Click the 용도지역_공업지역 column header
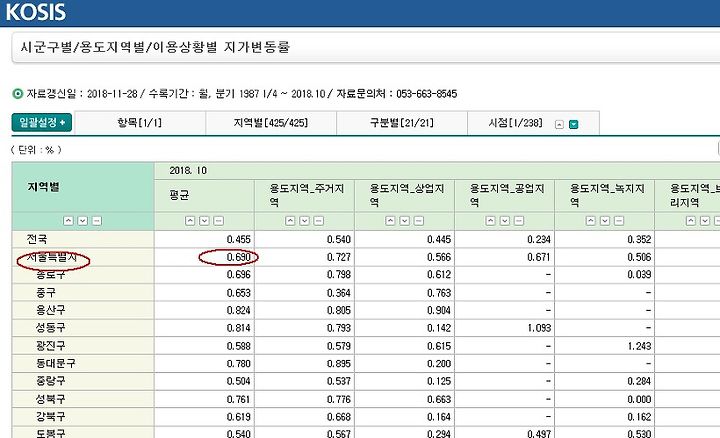 tap(505, 196)
